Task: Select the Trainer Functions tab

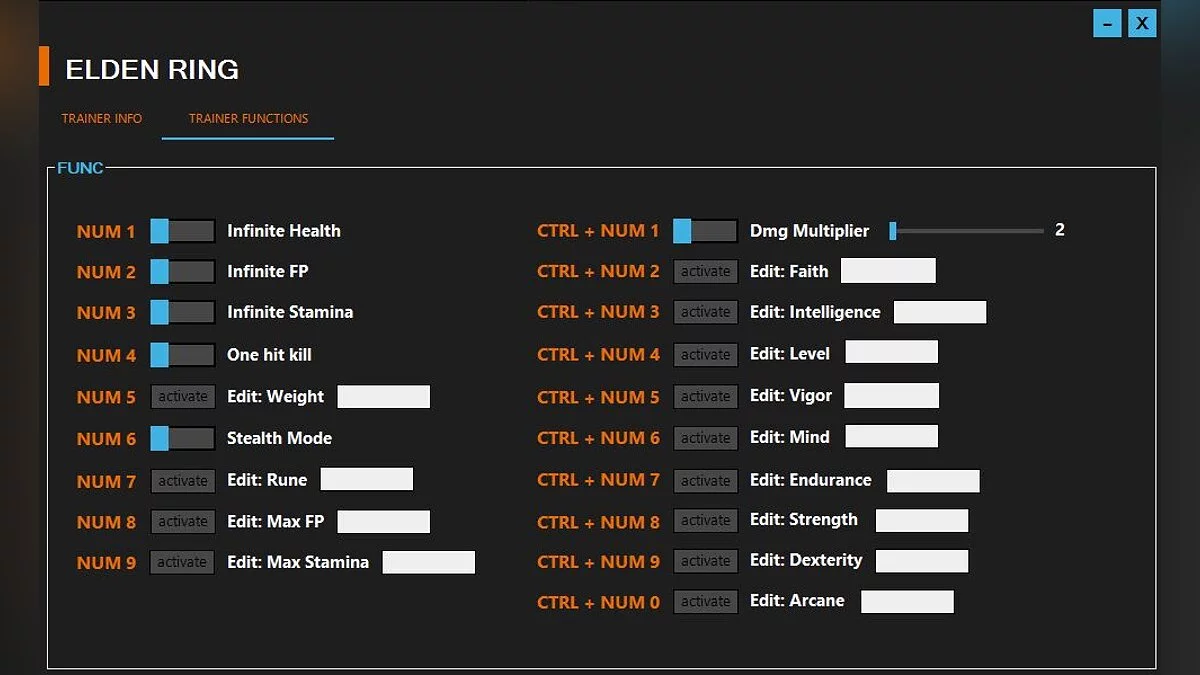Action: click(x=248, y=118)
